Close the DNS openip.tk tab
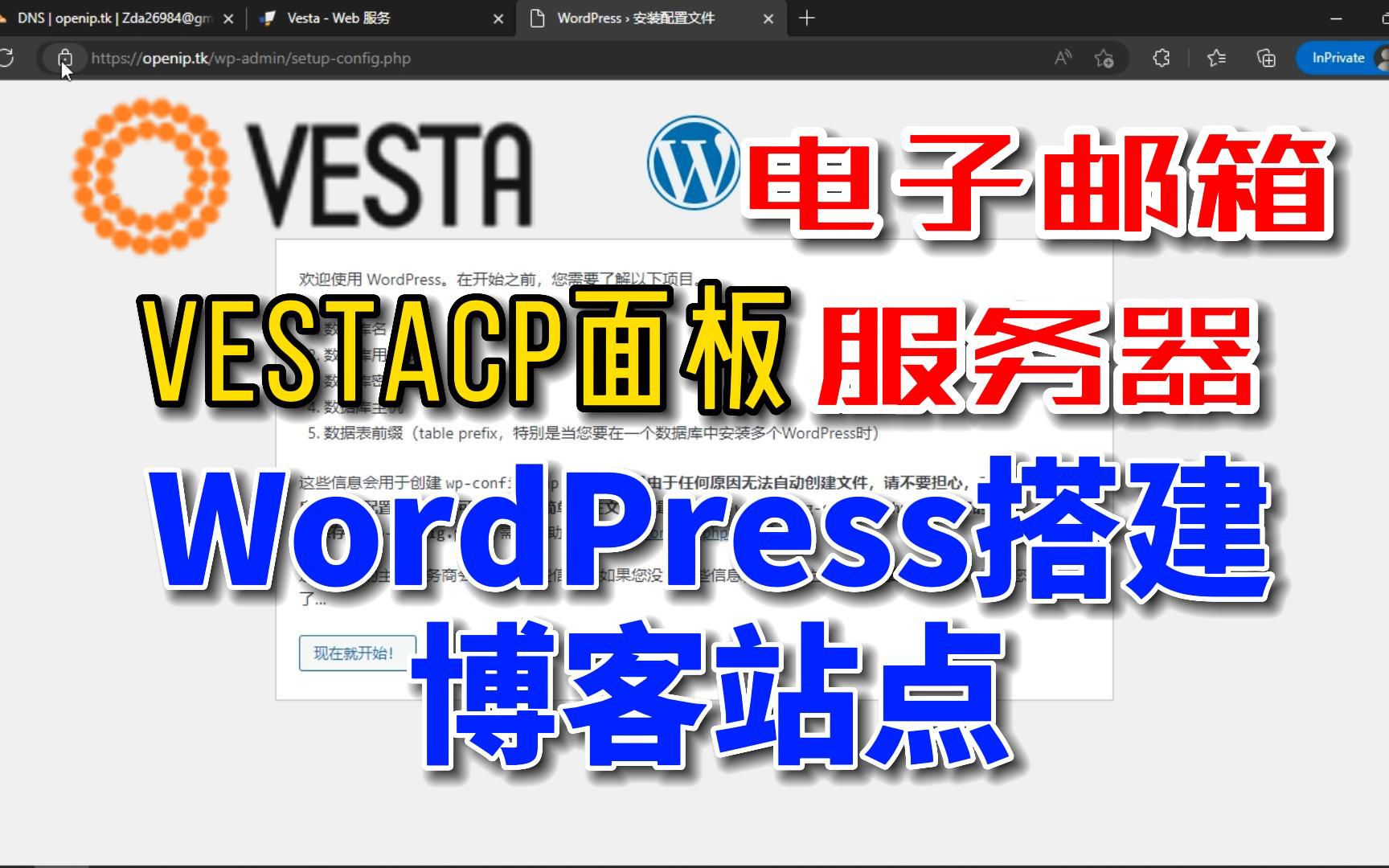 (228, 18)
